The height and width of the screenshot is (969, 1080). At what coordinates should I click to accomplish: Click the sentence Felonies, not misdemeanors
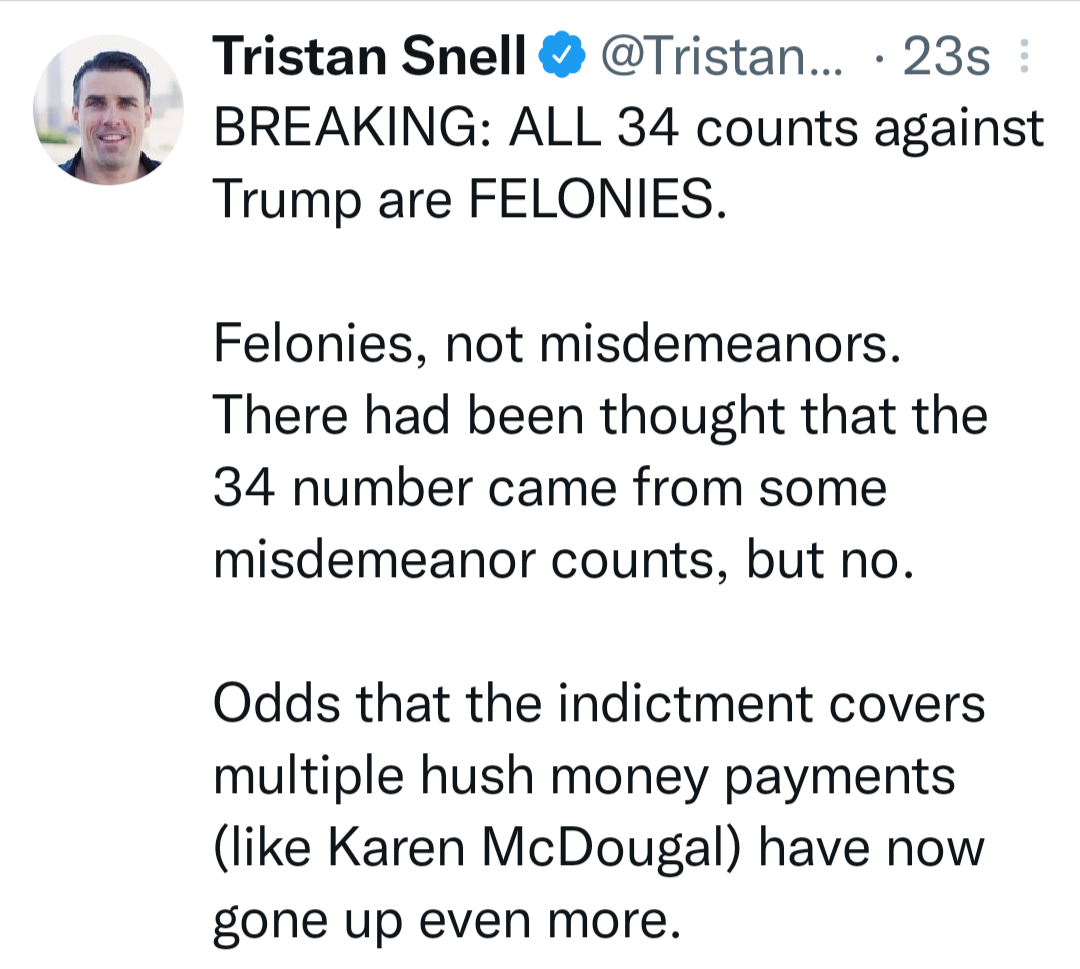(x=557, y=343)
